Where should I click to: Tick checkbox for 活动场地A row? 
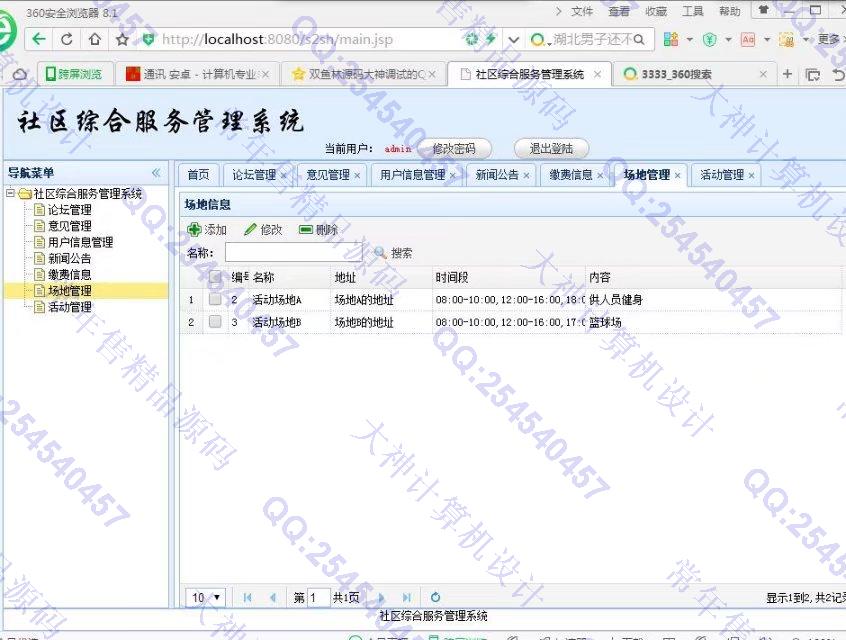(x=215, y=299)
